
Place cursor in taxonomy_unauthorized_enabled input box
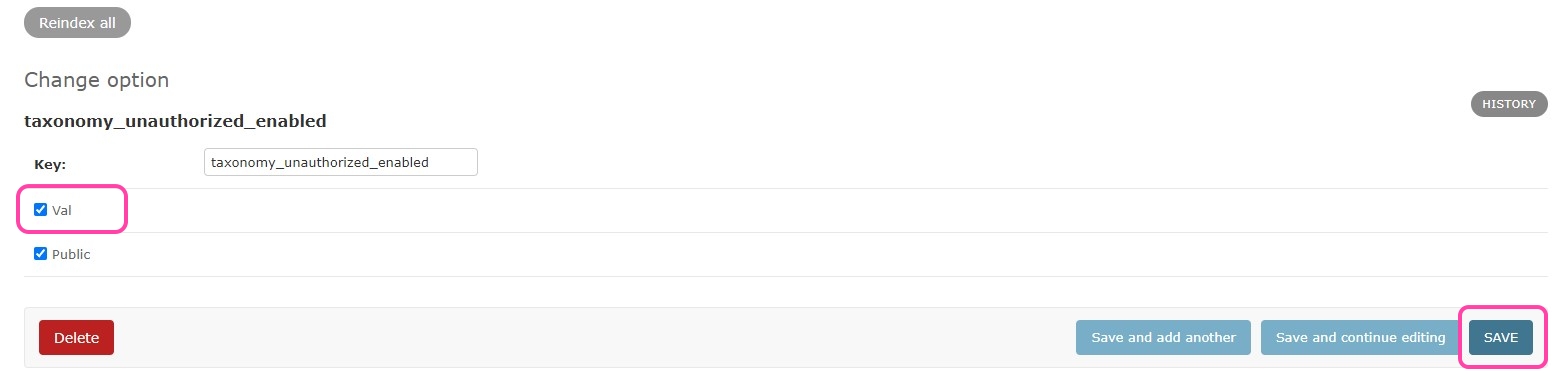pyautogui.click(x=340, y=162)
